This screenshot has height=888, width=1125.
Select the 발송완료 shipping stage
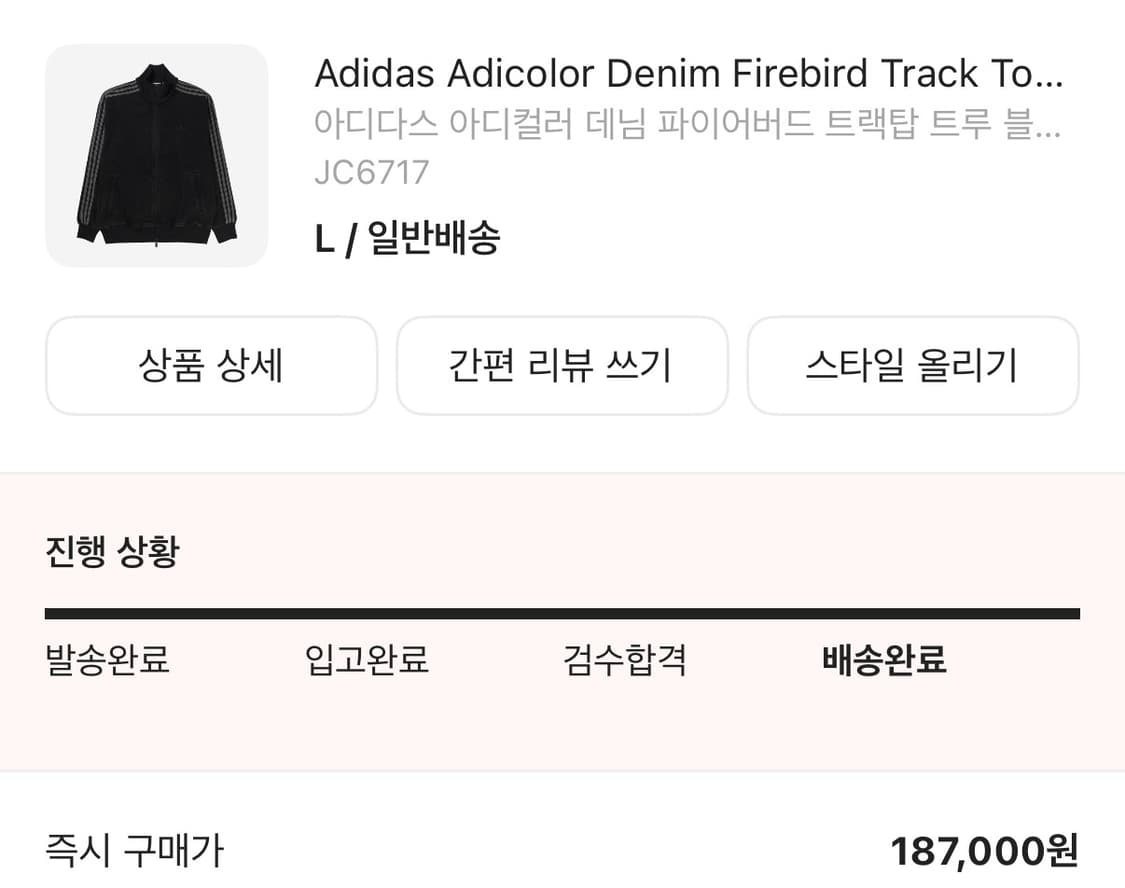[x=104, y=660]
